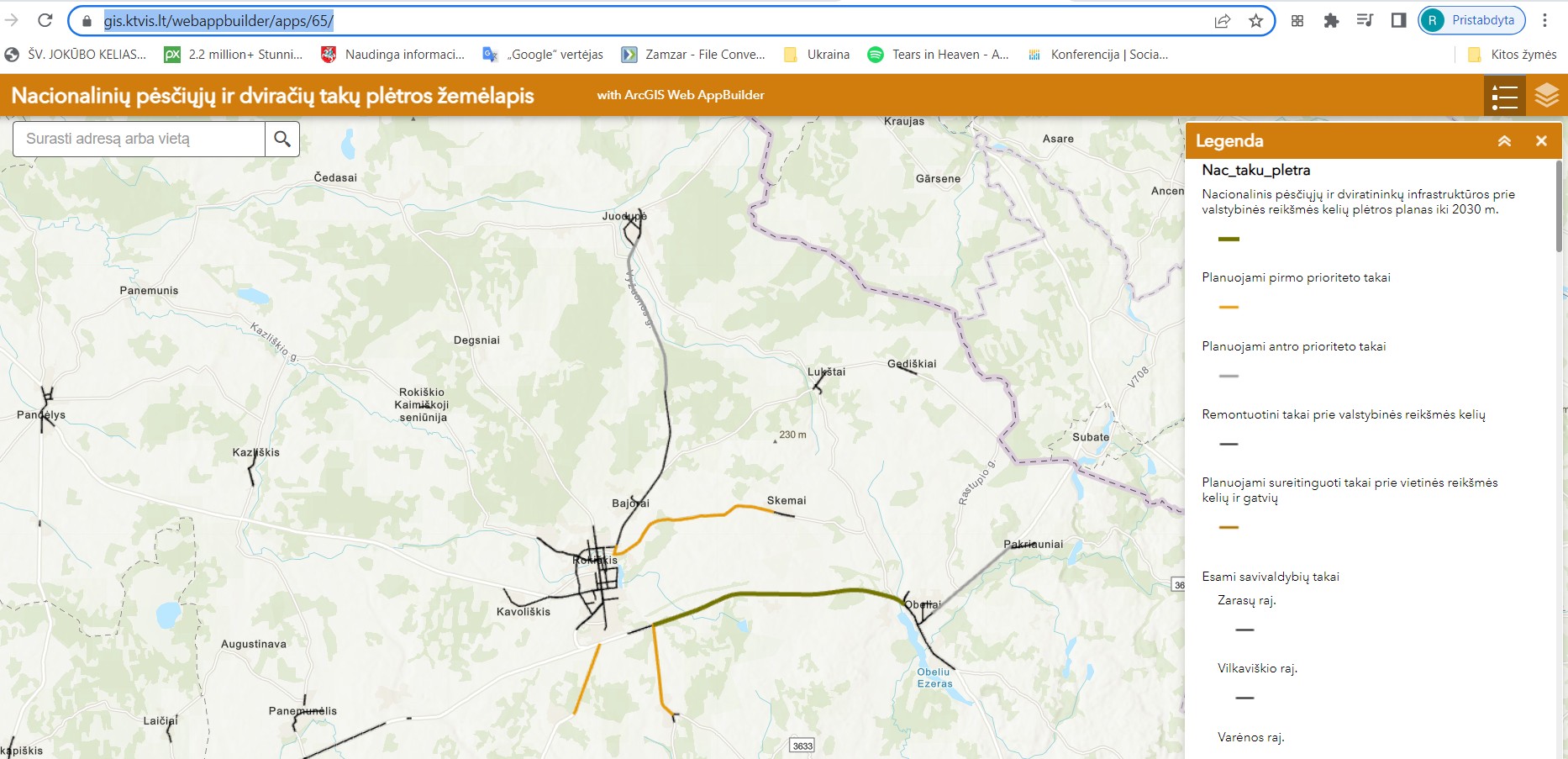Click the Skemai label on map
This screenshot has height=759, width=1568.
click(x=787, y=500)
